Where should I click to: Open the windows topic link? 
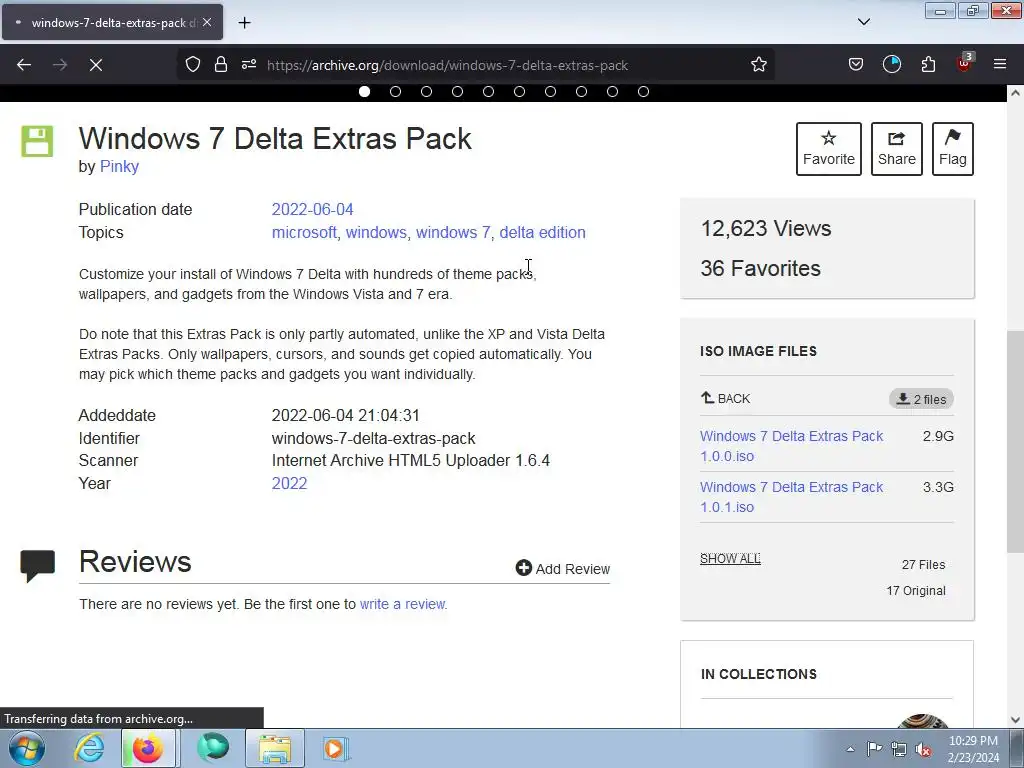(376, 232)
